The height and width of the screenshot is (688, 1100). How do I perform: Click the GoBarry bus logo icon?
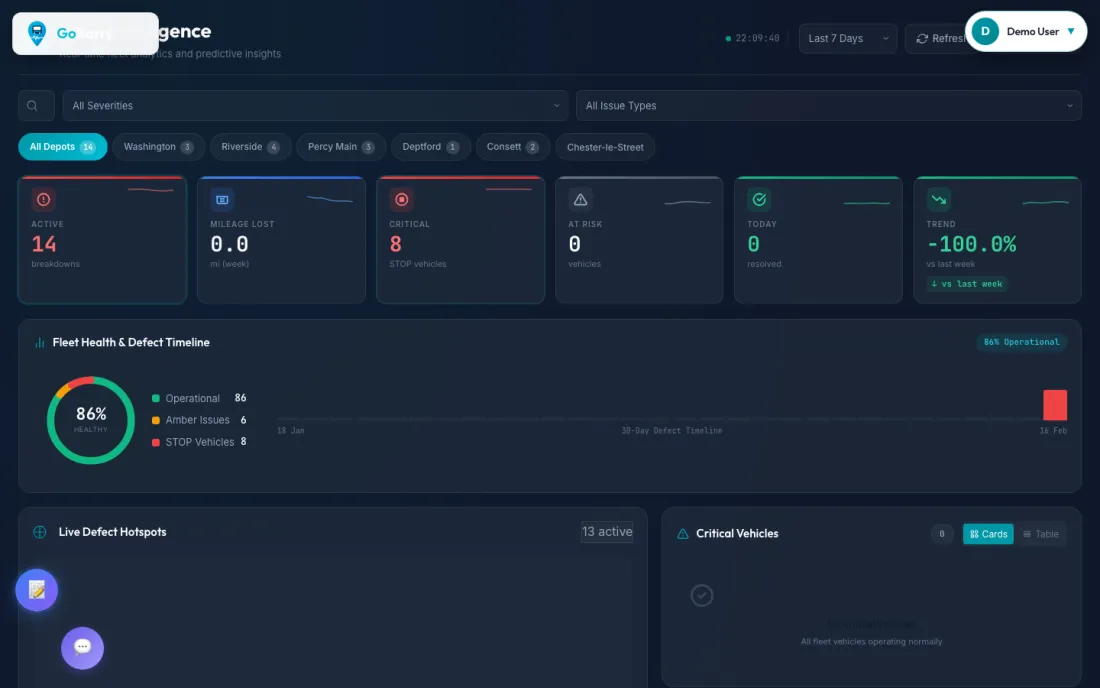coord(36,33)
